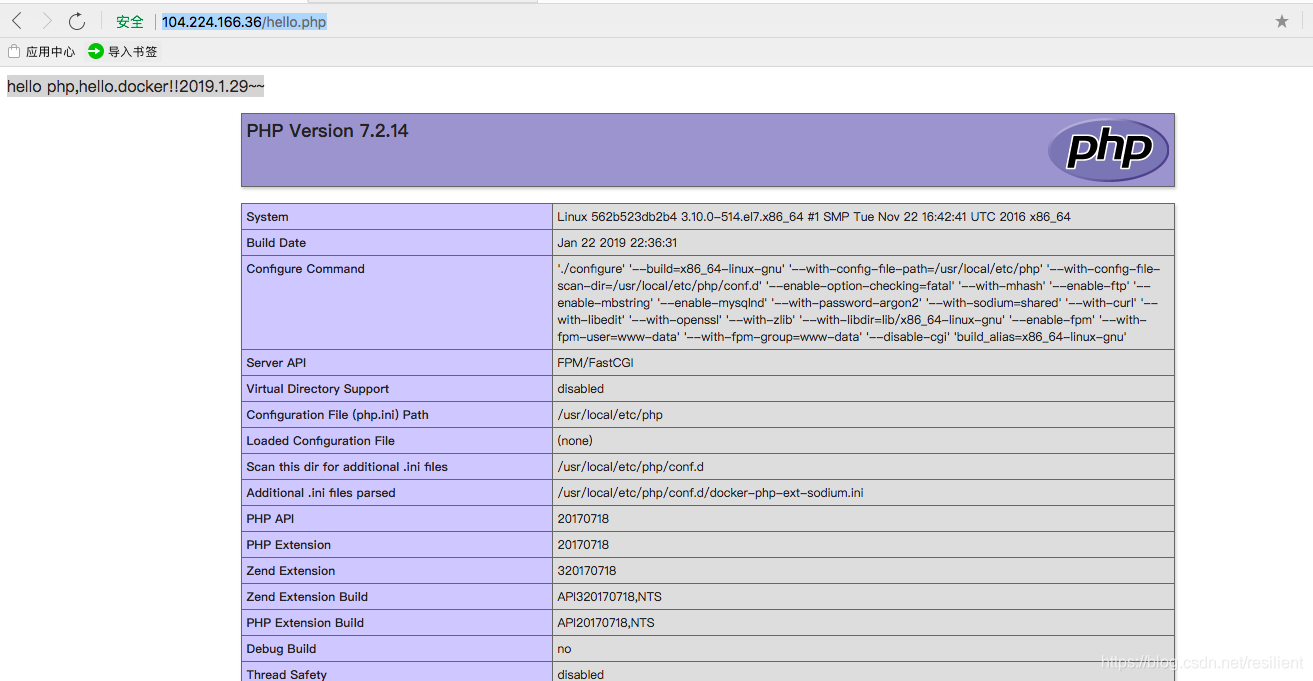Click the green 导入书签 icon
This screenshot has width=1313, height=681.
point(96,51)
